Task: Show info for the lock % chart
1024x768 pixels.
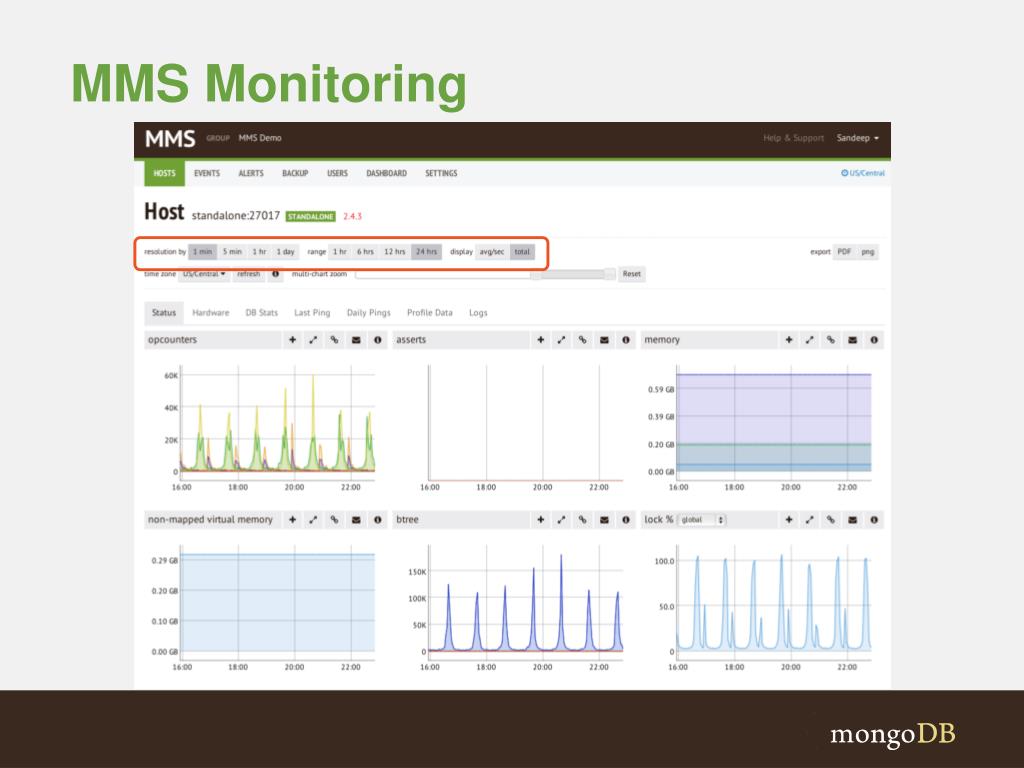Action: pyautogui.click(x=874, y=520)
